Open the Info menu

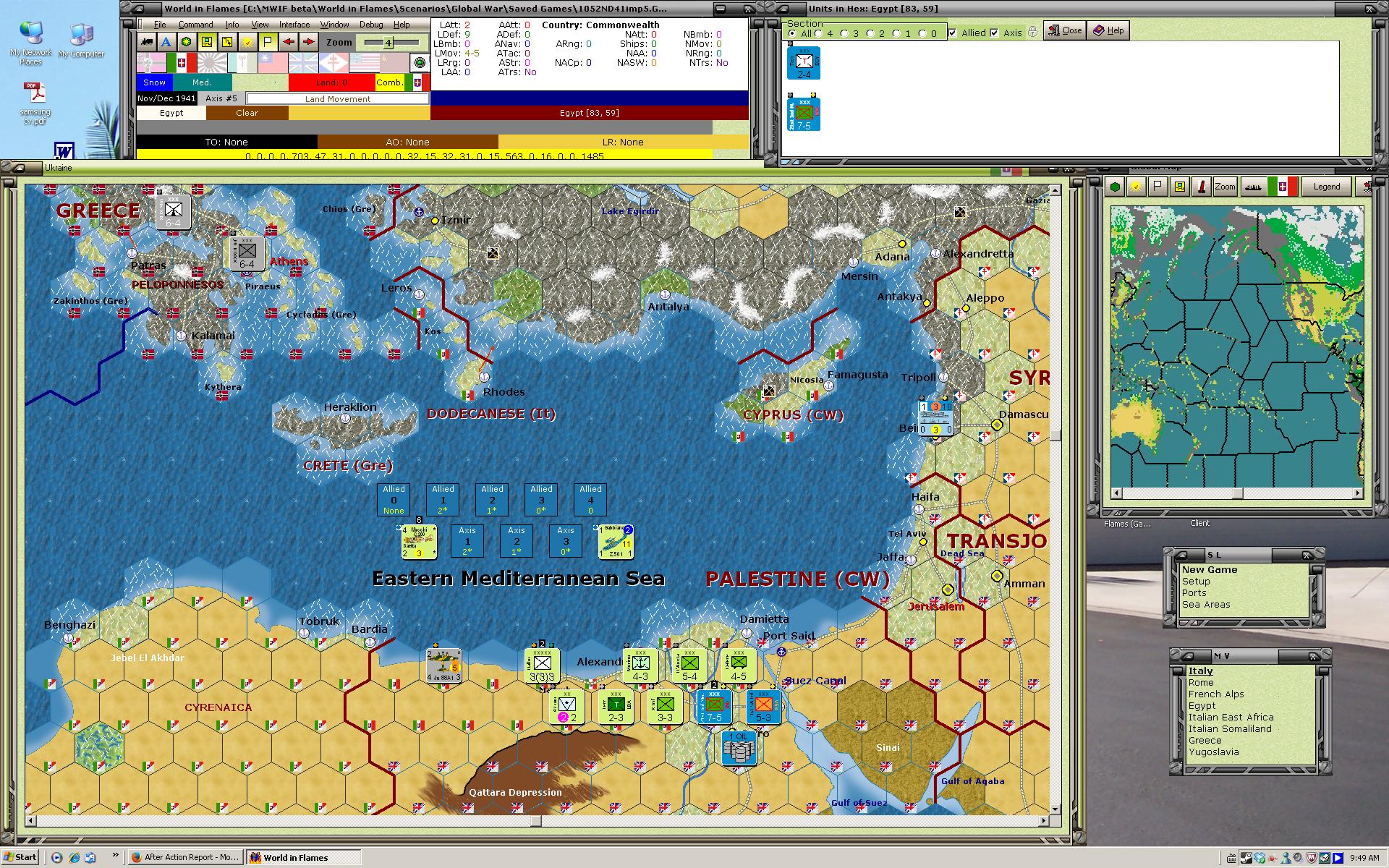(231, 25)
